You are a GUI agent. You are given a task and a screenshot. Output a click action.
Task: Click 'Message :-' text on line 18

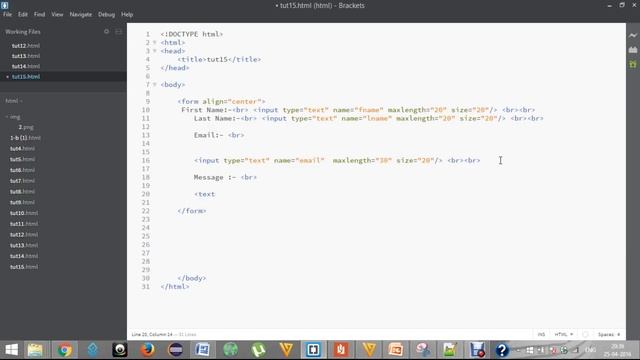tap(215, 178)
